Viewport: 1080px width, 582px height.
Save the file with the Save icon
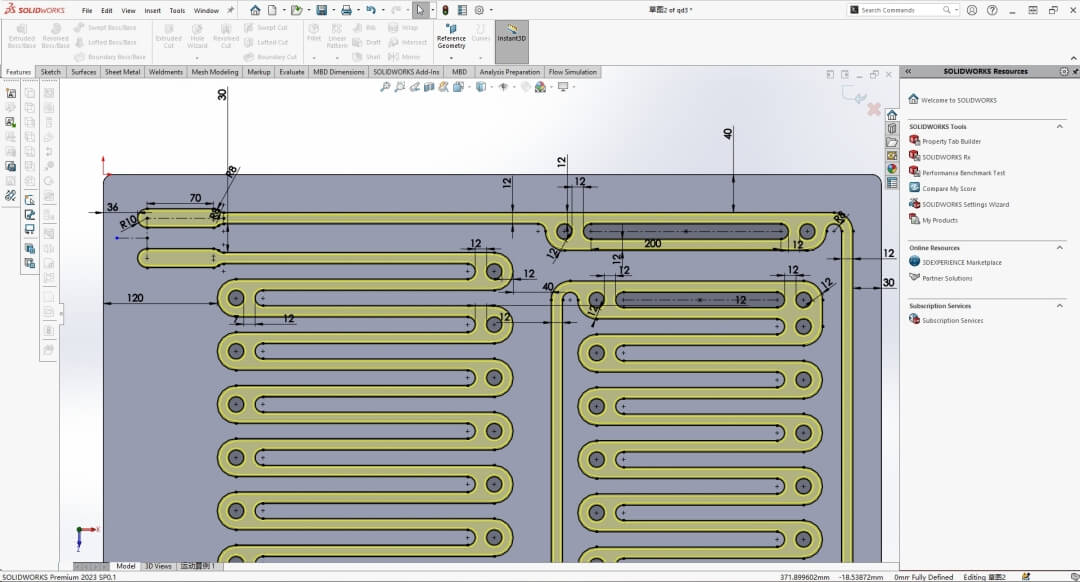click(x=322, y=10)
